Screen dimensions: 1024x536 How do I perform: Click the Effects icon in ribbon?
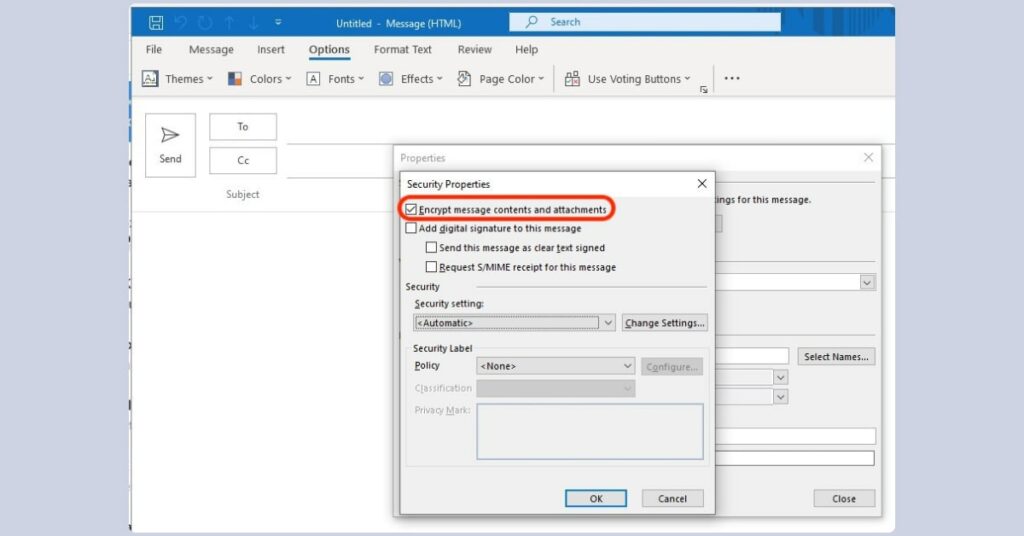coord(386,79)
